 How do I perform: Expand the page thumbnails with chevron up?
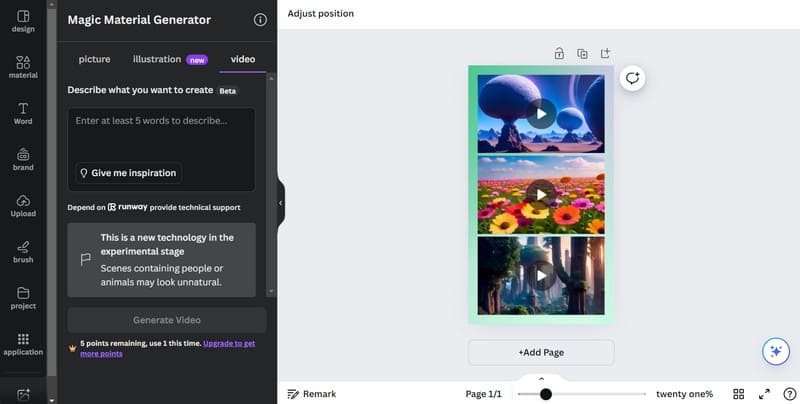pyautogui.click(x=541, y=378)
